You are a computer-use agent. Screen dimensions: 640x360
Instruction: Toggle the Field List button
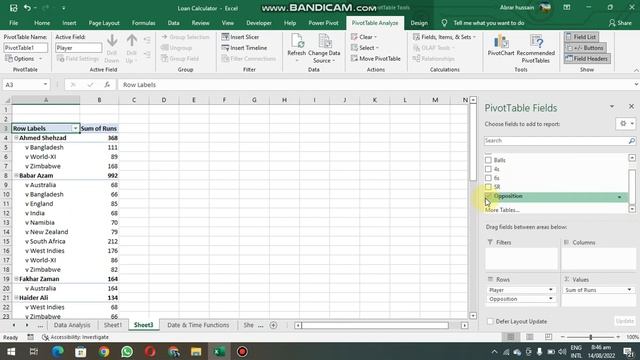tap(581, 37)
